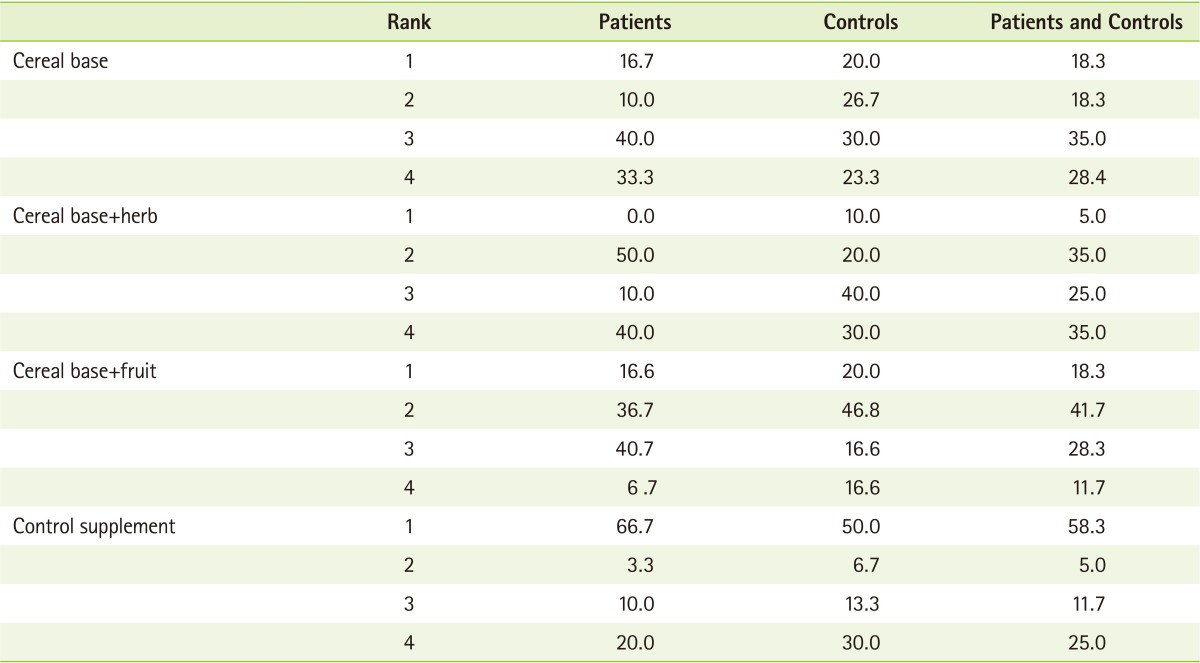Click the 40.7 value under Patients

pos(637,449)
